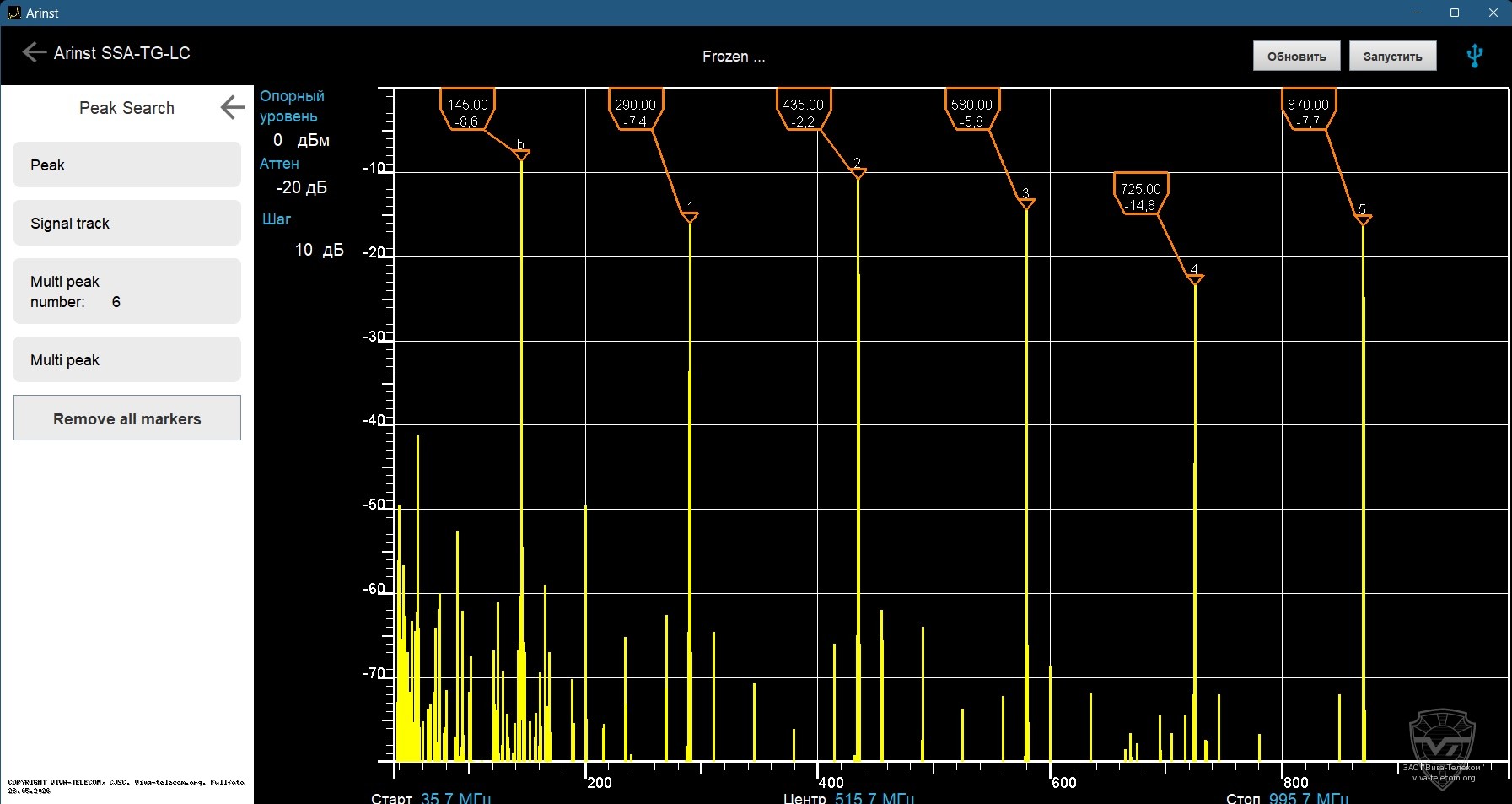The height and width of the screenshot is (804, 1512).
Task: Select the marker label 580.00 / -5.8
Action: coord(971,111)
